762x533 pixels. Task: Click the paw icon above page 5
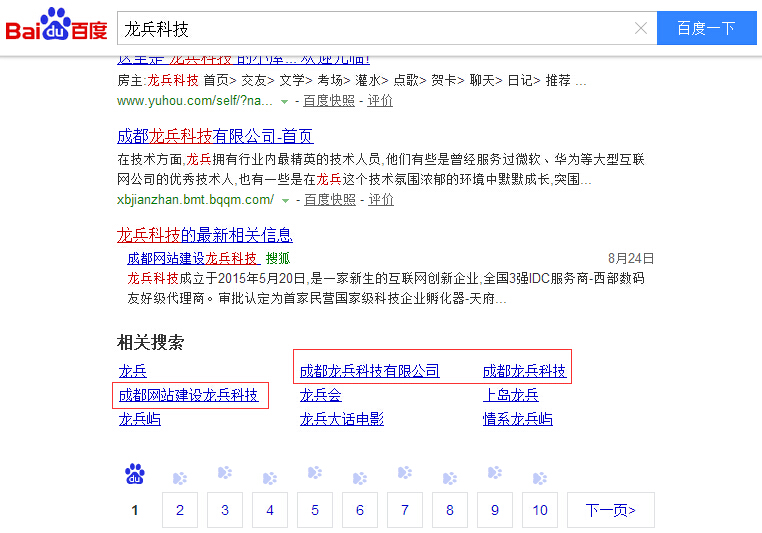315,473
